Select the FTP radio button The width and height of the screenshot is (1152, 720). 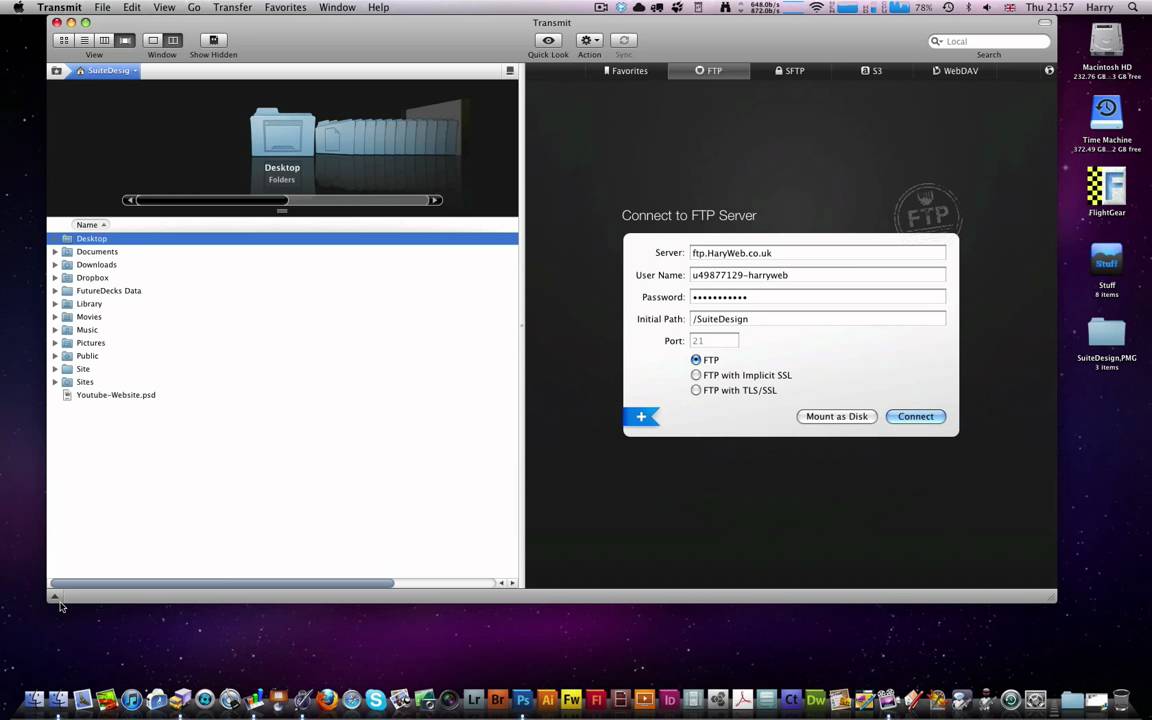[696, 360]
